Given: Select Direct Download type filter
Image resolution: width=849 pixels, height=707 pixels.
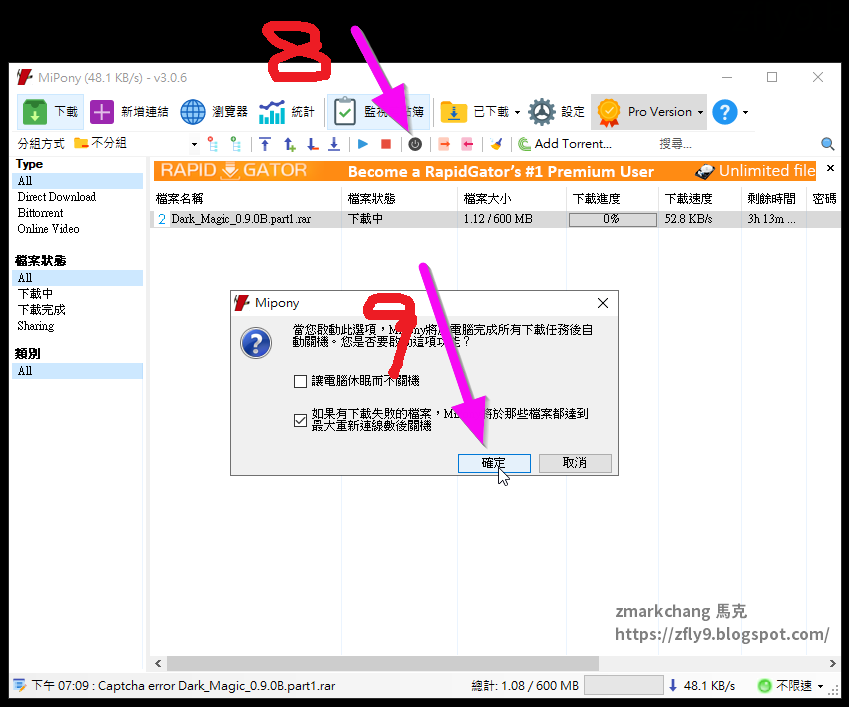Looking at the screenshot, I should click(57, 197).
